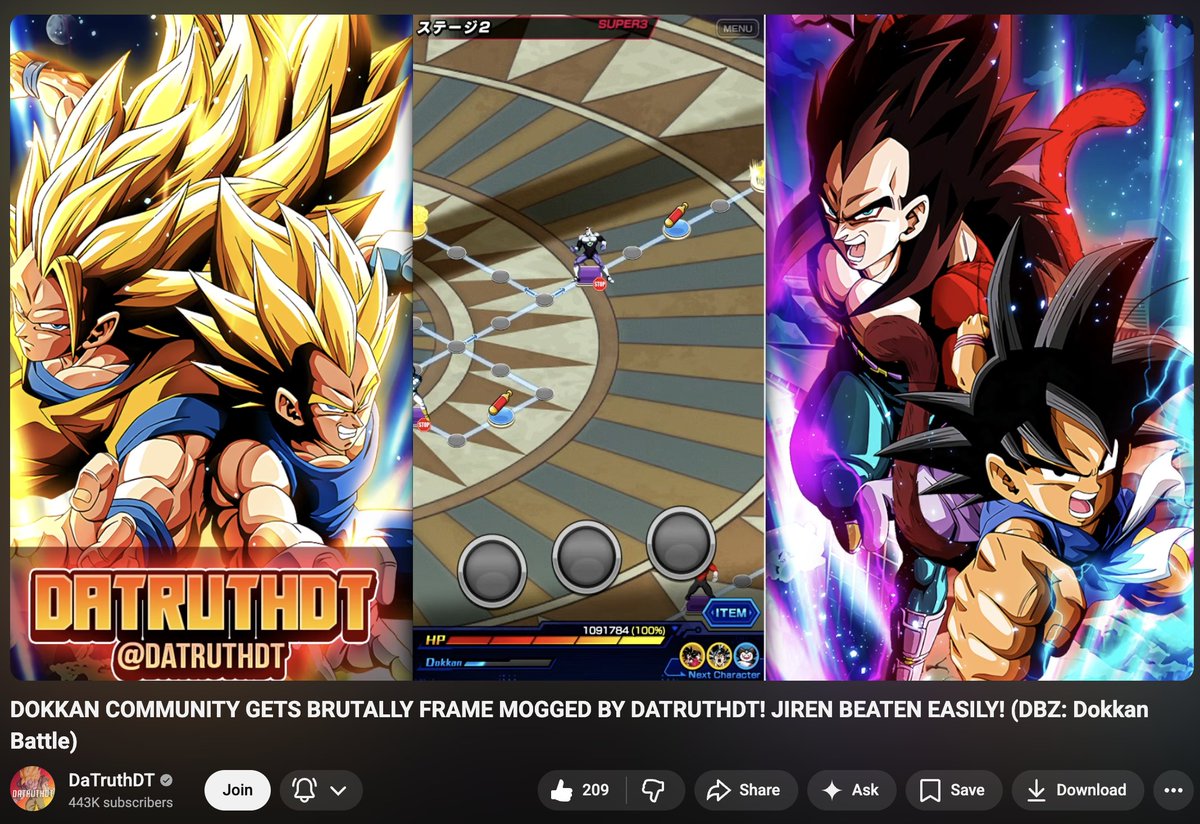This screenshot has height=824, width=1200.
Task: Tap the in-game ITEM button
Action: coord(730,613)
